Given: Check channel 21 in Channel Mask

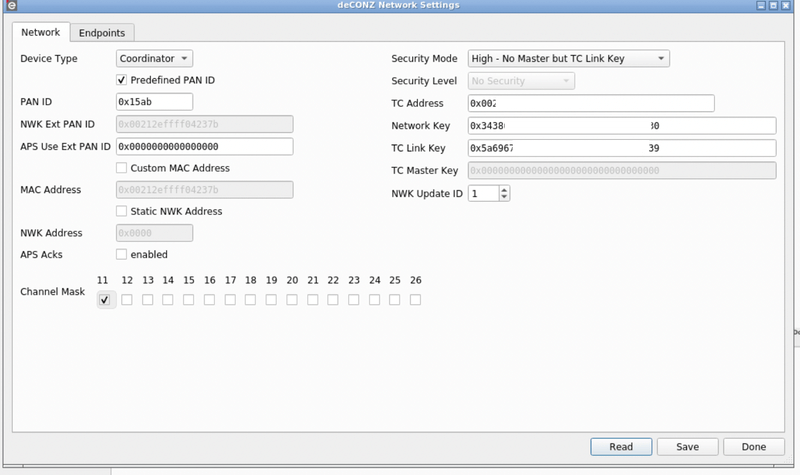Looking at the screenshot, I should [x=313, y=299].
